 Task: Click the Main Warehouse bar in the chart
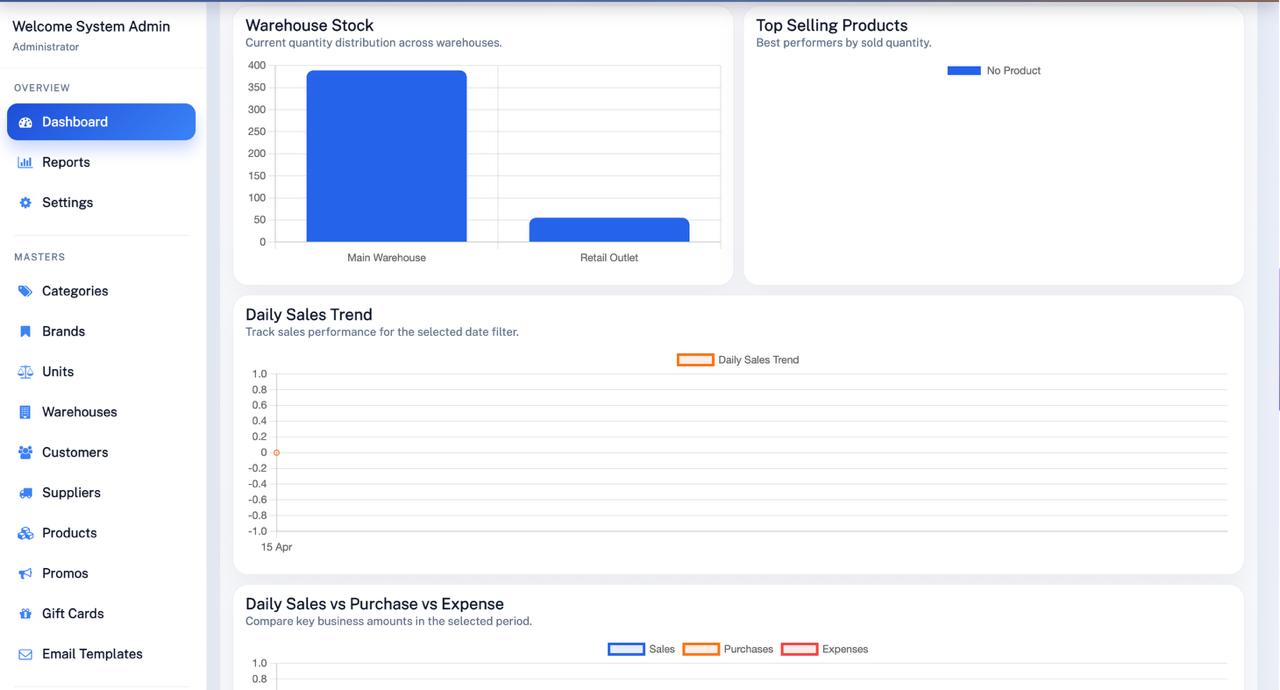pyautogui.click(x=386, y=155)
